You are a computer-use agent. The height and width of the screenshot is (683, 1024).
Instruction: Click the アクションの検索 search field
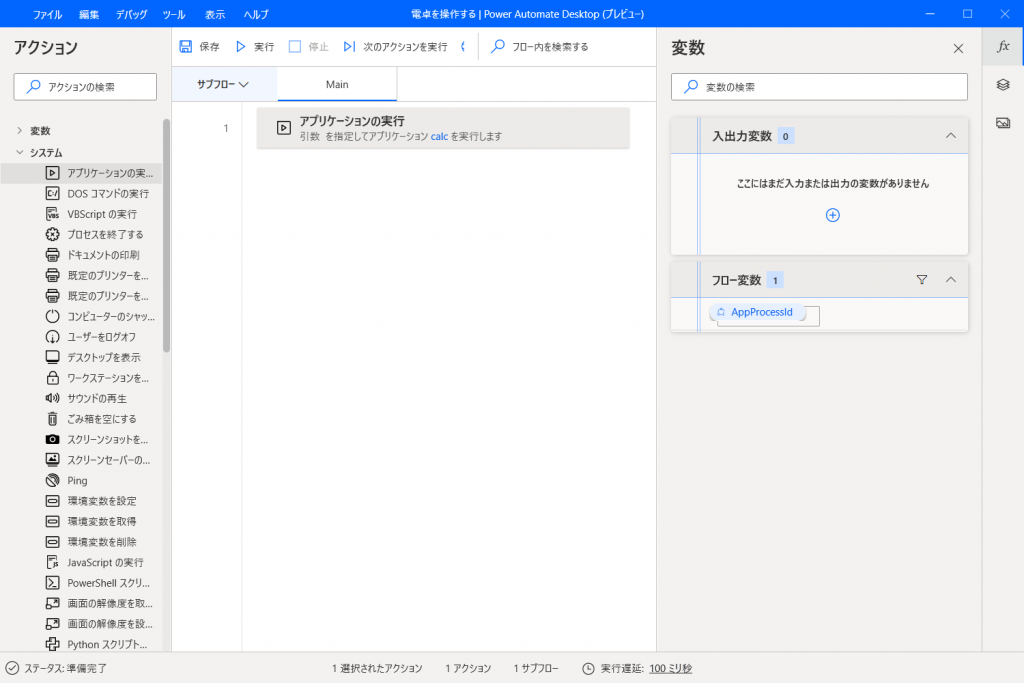coord(85,87)
